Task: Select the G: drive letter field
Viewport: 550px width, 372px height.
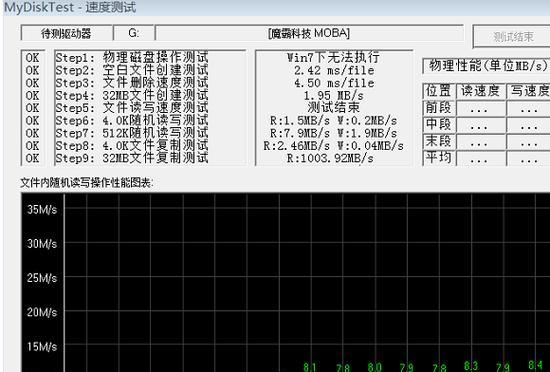Action: [x=134, y=33]
